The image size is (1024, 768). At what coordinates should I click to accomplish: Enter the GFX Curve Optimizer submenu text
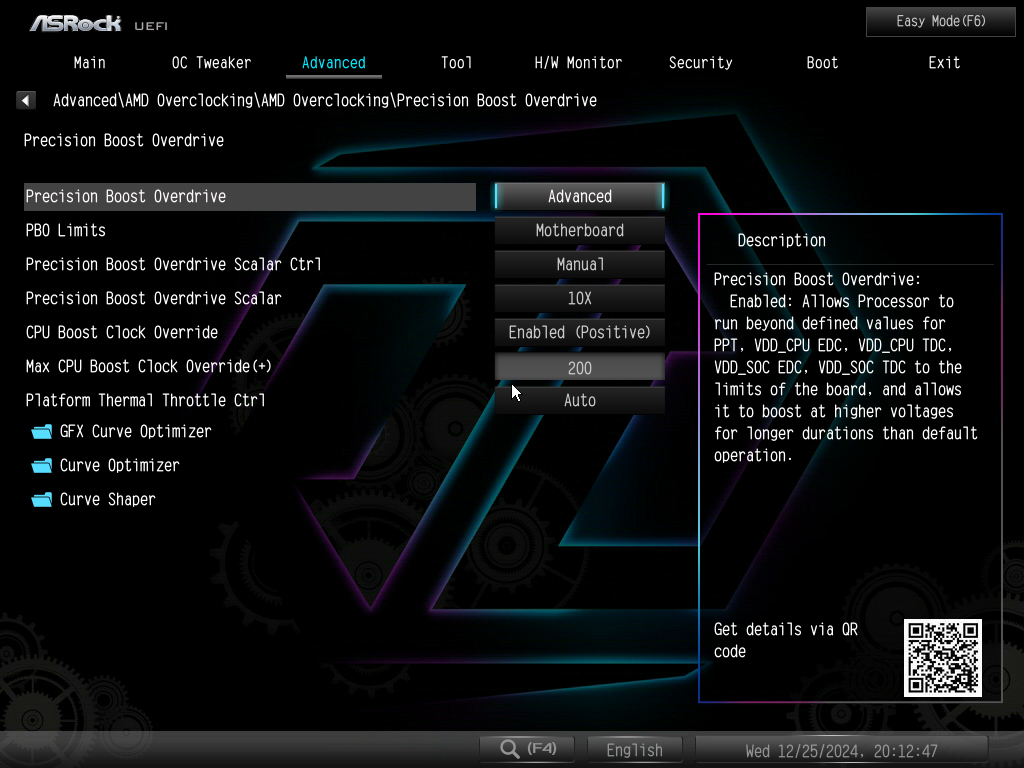coord(136,432)
